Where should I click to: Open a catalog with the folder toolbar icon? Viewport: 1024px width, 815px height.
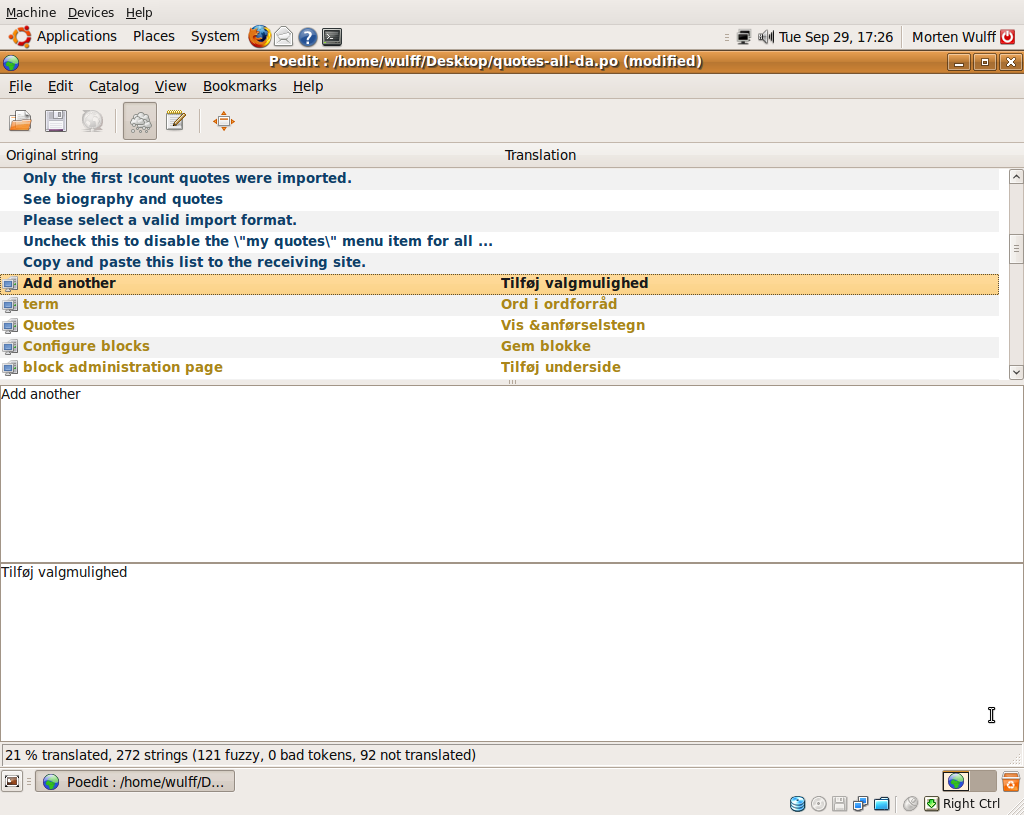[x=20, y=121]
